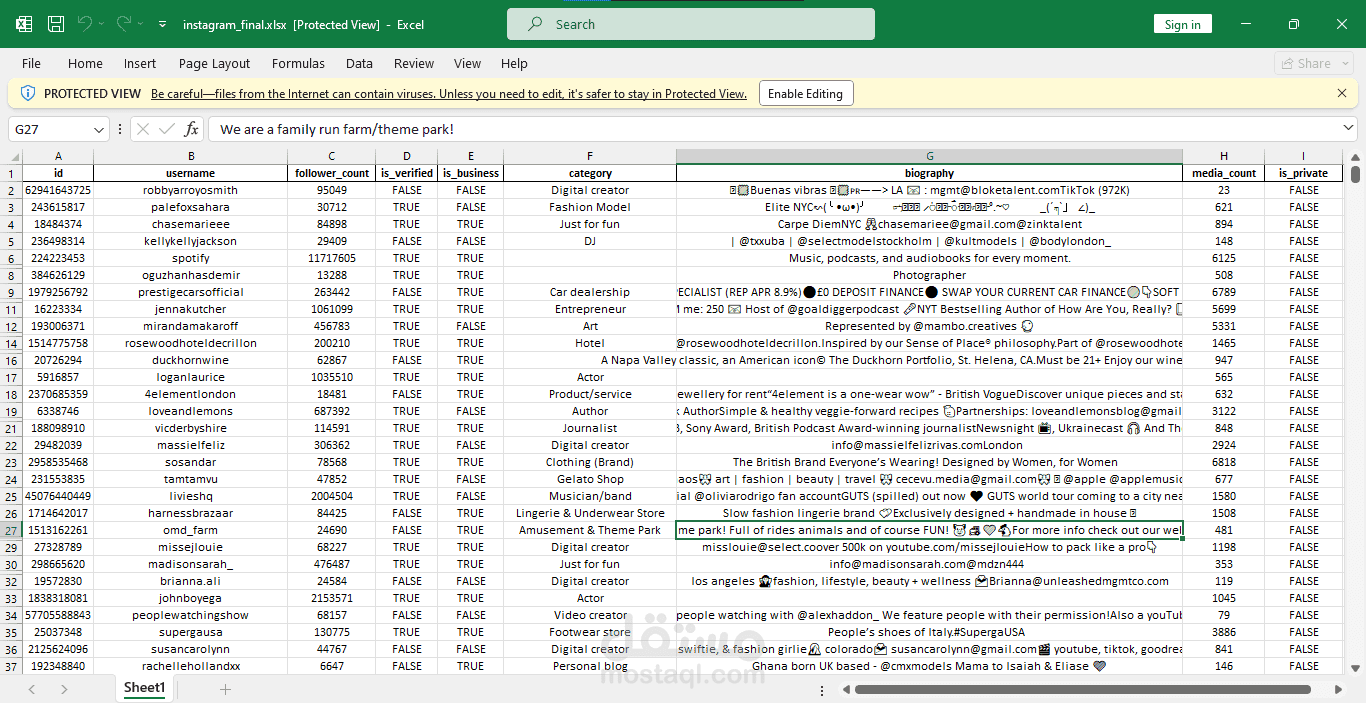Click the category cell 'Gelato Shop'
Viewport: 1366px width, 703px height.
click(x=590, y=479)
